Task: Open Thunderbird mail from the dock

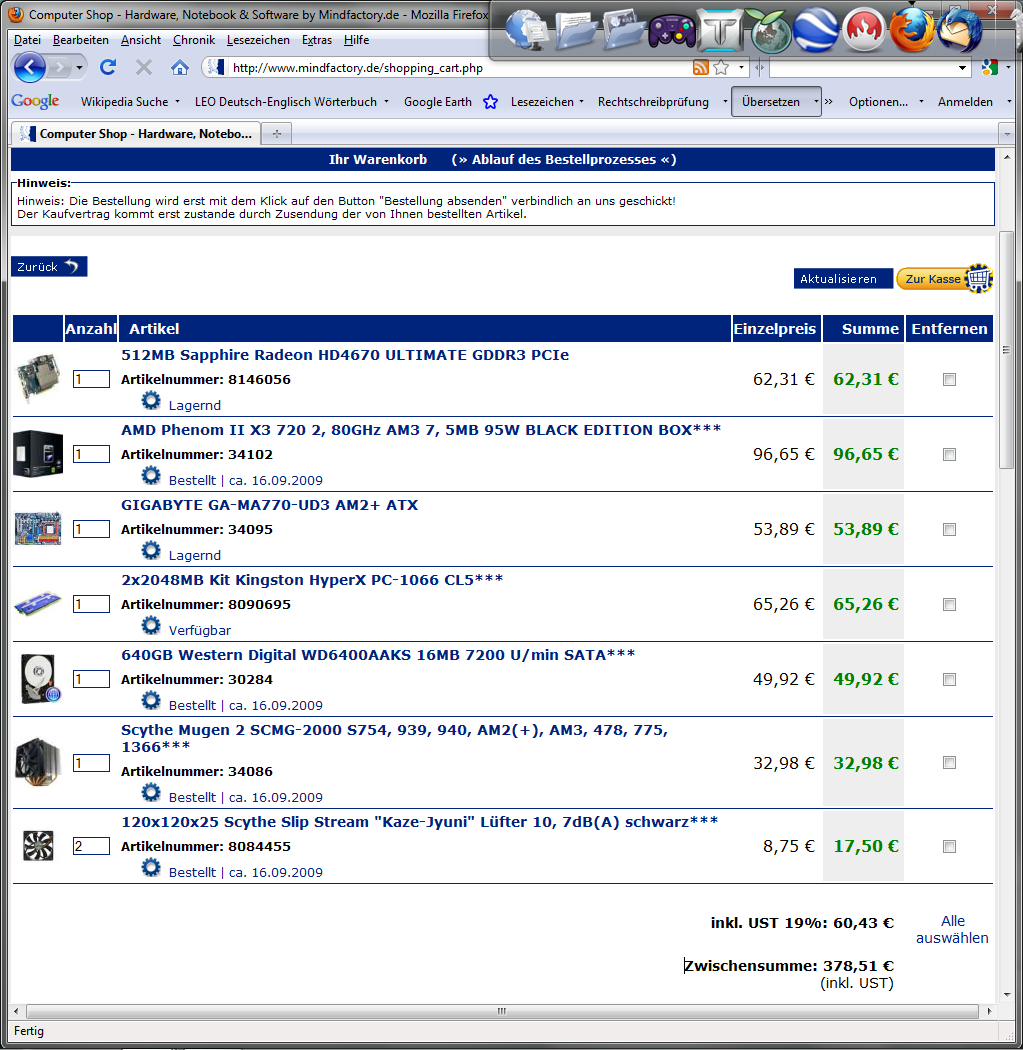Action: coord(959,30)
